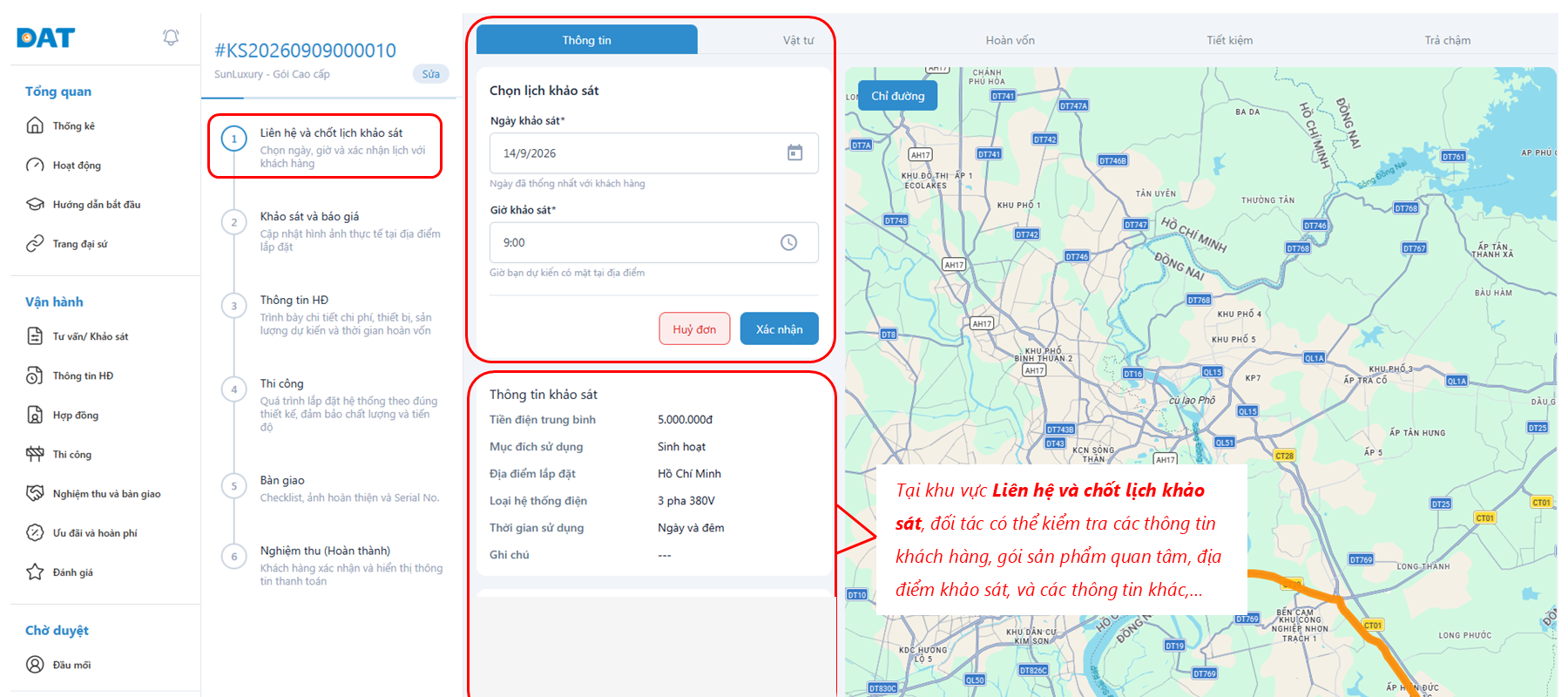Screen dimensions: 1568x697
Task: Open the calendar date picker icon
Action: 794,152
